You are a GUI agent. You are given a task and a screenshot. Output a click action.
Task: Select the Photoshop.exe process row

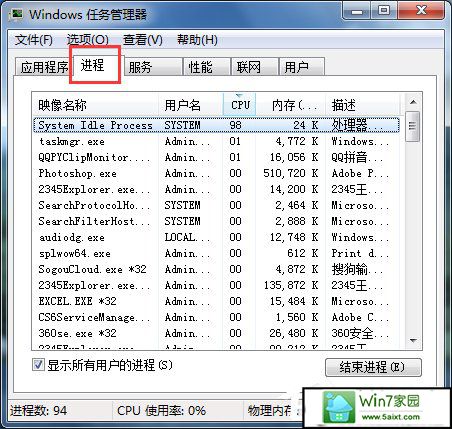[217, 173]
